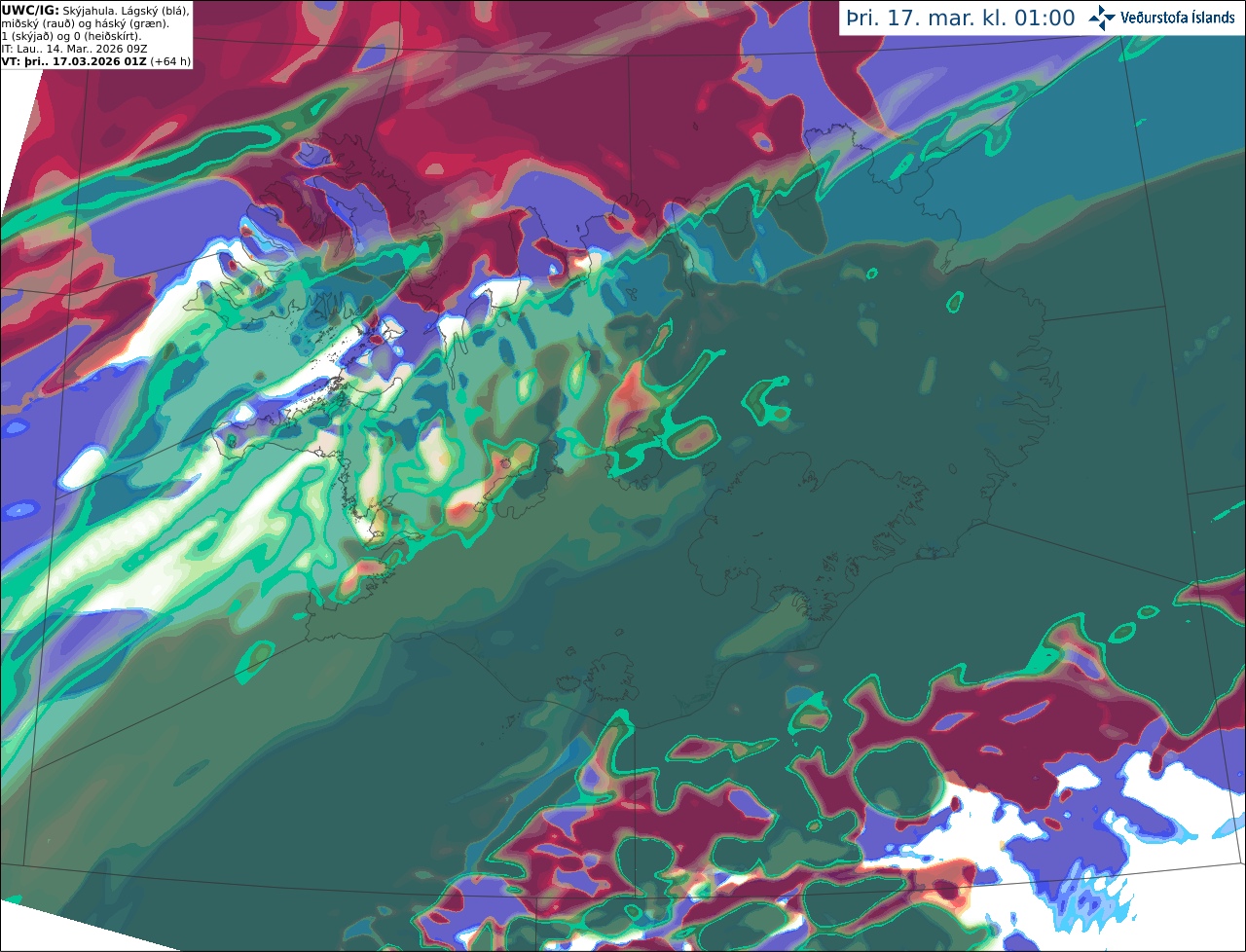Click the '1 (skýjað) og 0 (heiðskírt).' legend line
1246x952 pixels.
tap(71, 36)
